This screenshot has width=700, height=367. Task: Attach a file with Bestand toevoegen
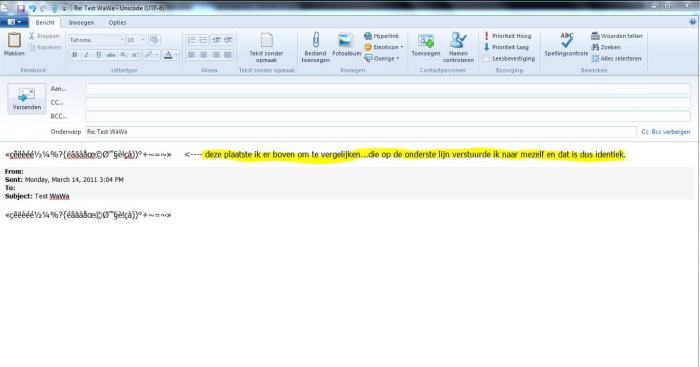tap(316, 47)
